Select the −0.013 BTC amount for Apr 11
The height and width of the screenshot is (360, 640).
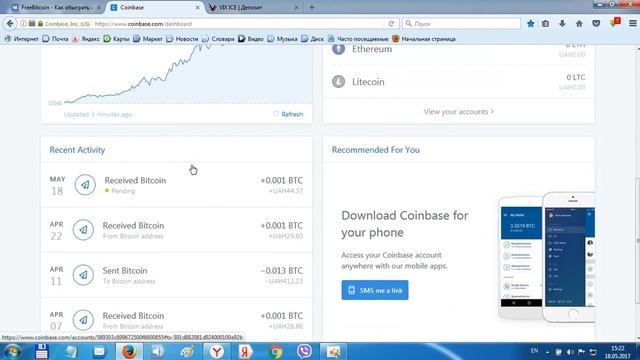click(282, 271)
